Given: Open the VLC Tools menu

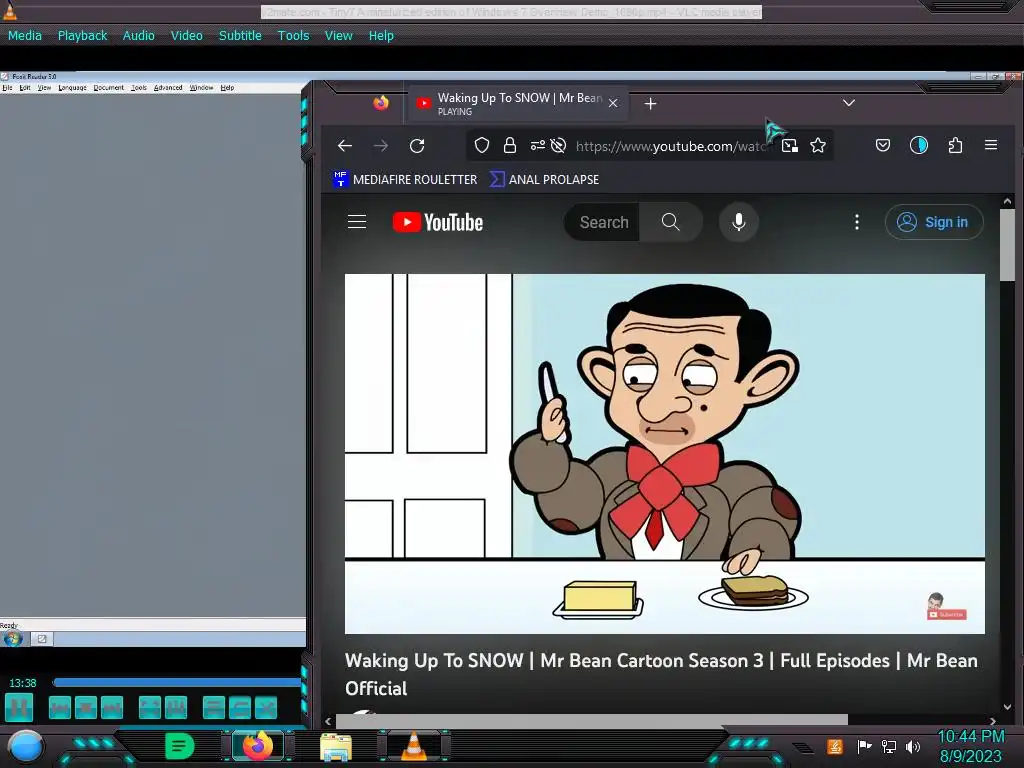Looking at the screenshot, I should pyautogui.click(x=293, y=35).
